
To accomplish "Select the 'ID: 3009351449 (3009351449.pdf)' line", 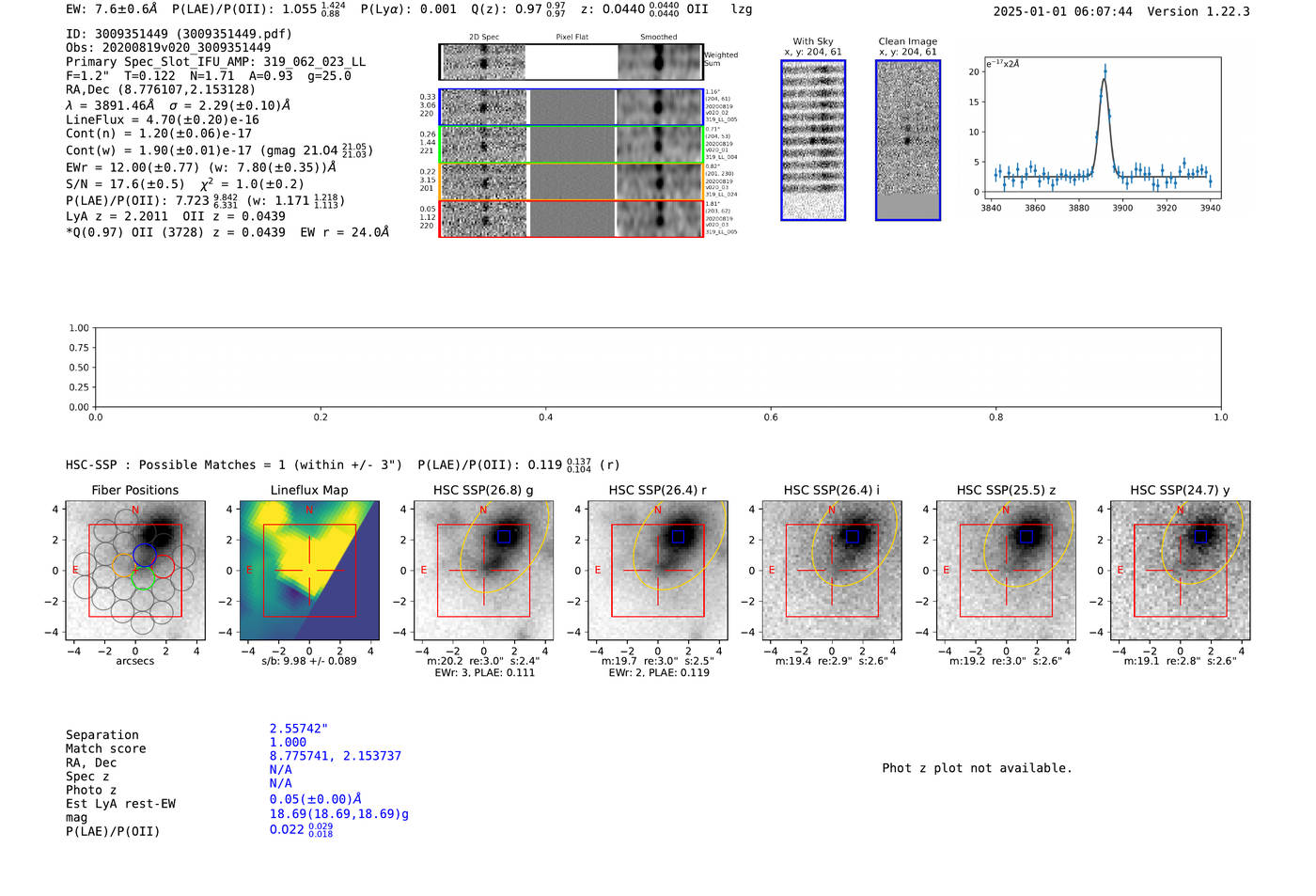I will coord(179,34).
